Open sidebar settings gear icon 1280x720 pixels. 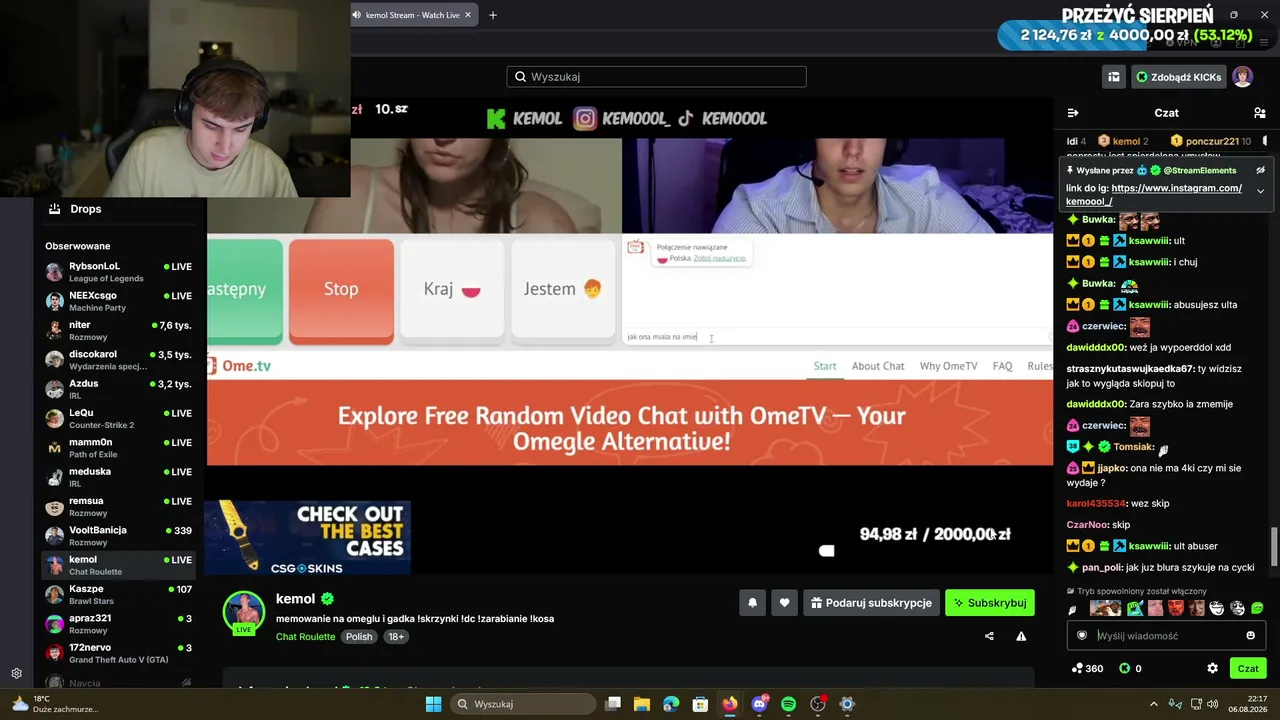pyautogui.click(x=16, y=673)
